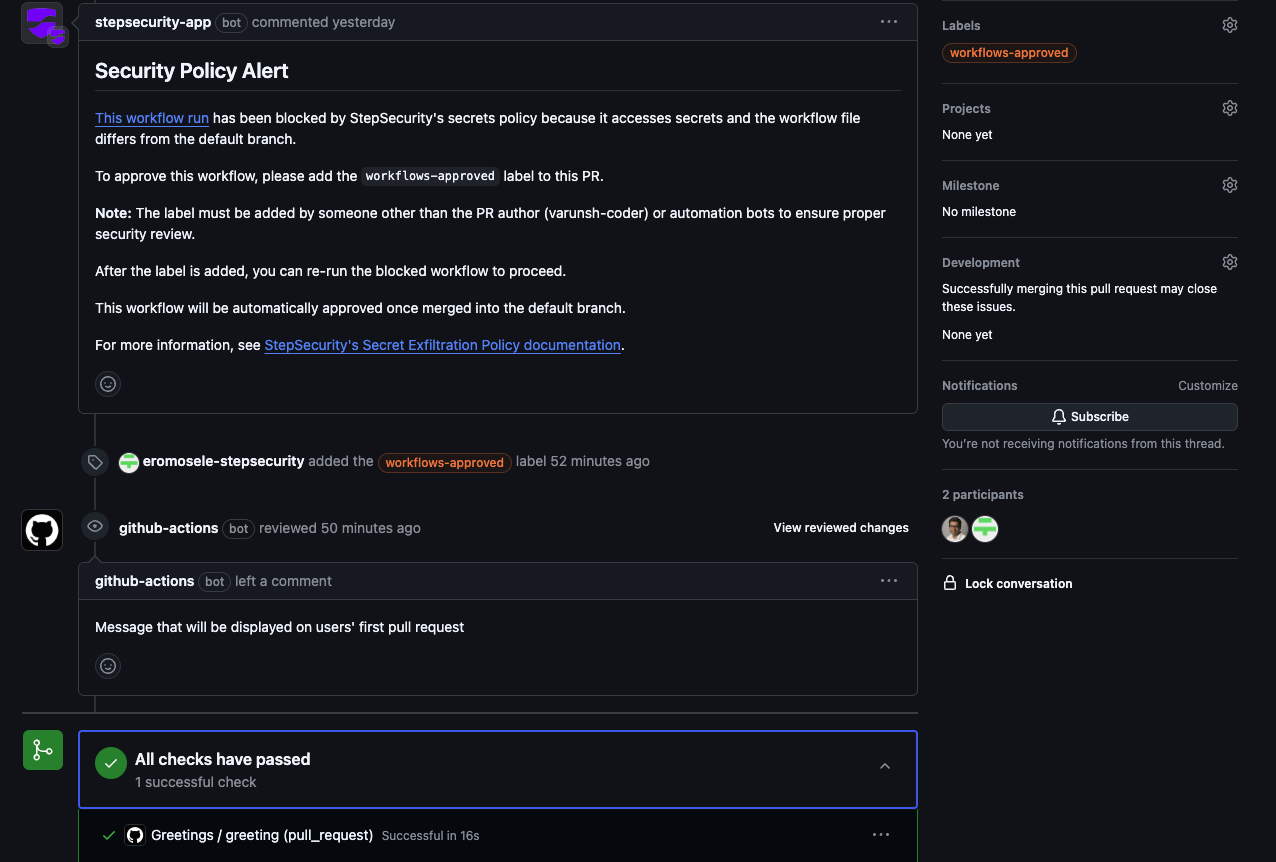The height and width of the screenshot is (862, 1276).
Task: Click the stepsecurity-app avatar icon
Action: [43, 24]
